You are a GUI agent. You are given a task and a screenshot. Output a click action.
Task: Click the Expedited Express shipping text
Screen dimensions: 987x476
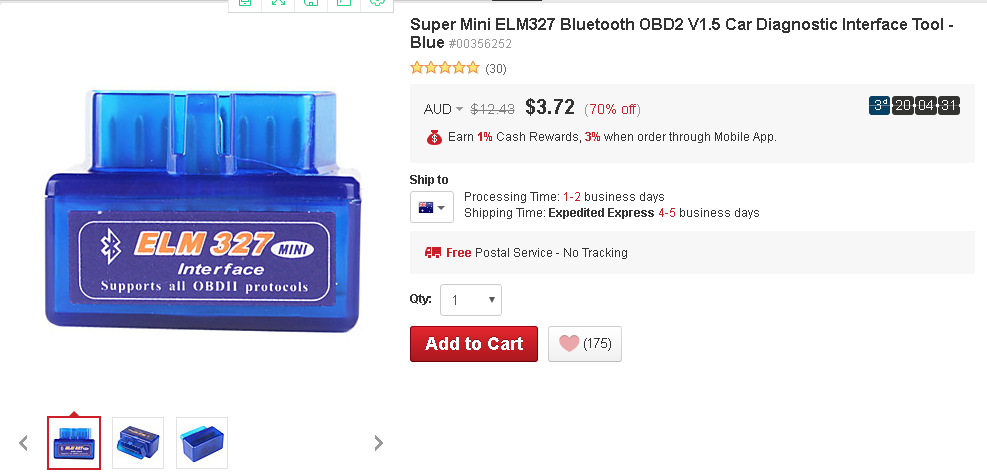(x=601, y=213)
